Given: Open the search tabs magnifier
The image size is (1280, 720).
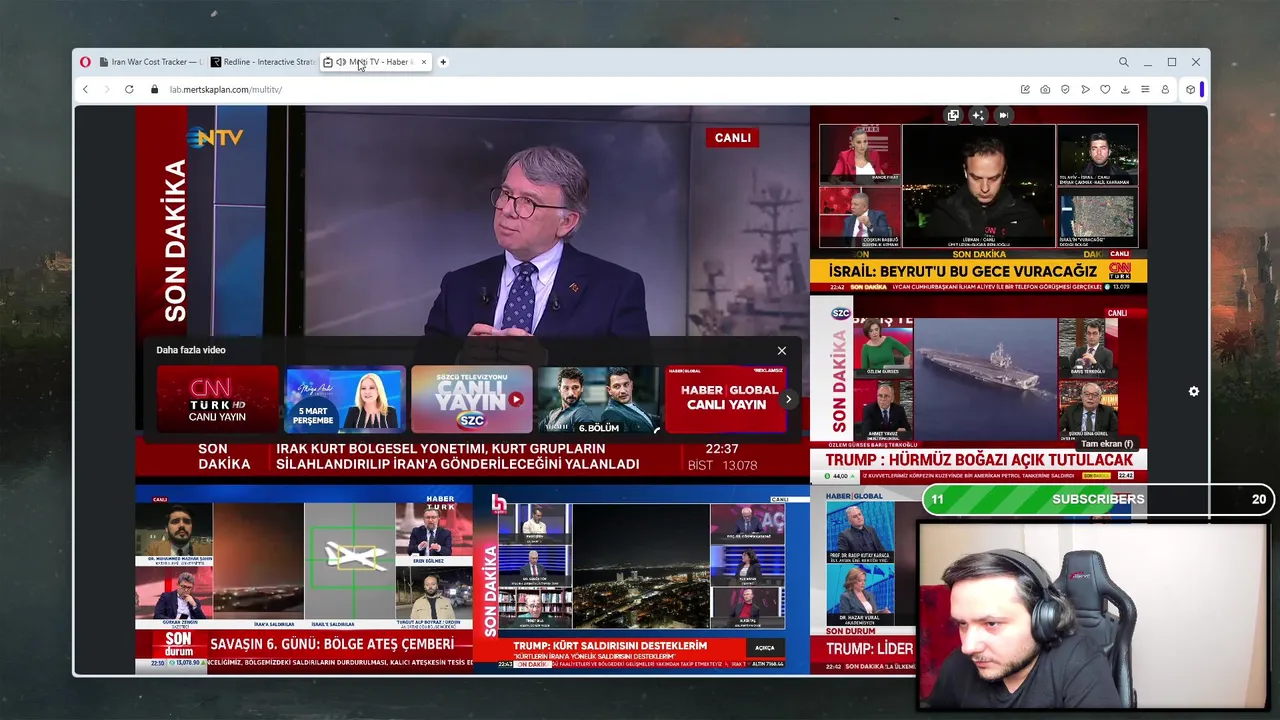Looking at the screenshot, I should 1124,62.
